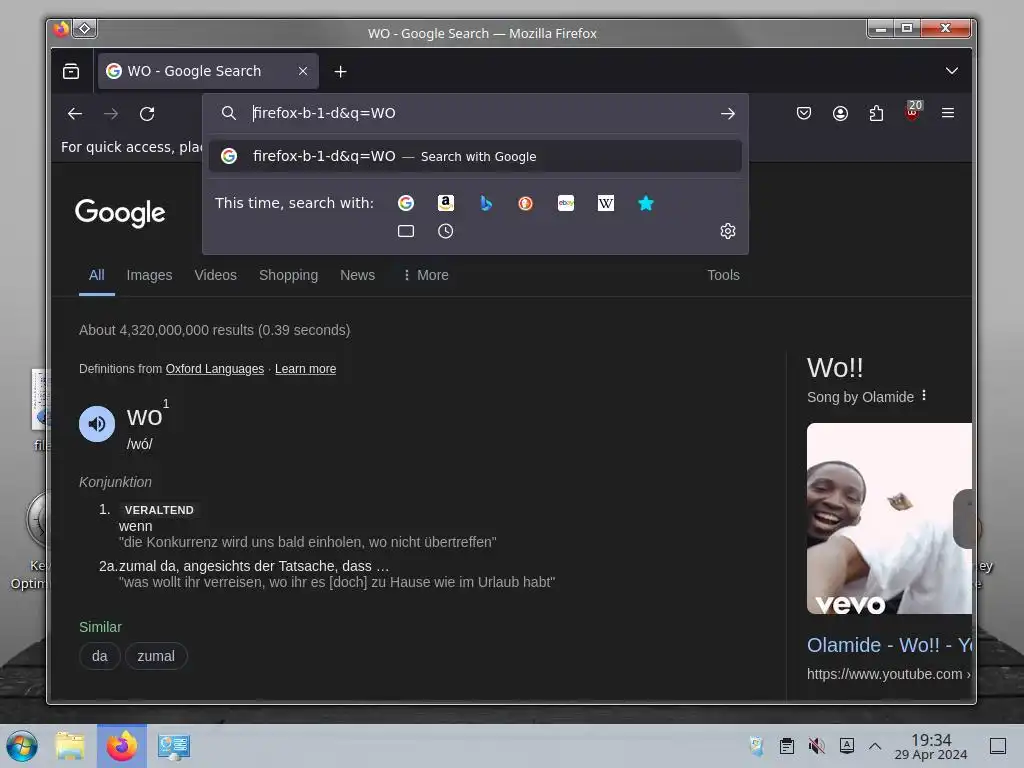List all tabs with the chevron

tap(952, 71)
